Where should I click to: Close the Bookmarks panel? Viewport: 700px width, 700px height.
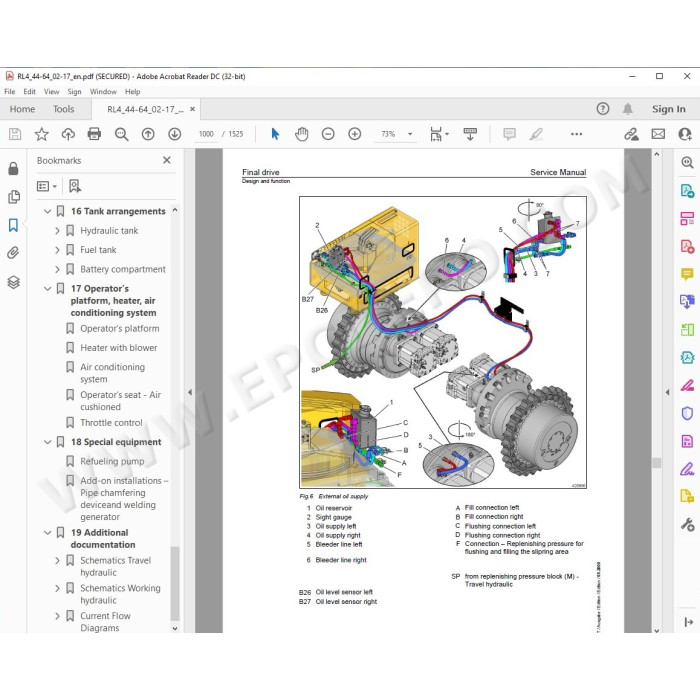point(167,160)
